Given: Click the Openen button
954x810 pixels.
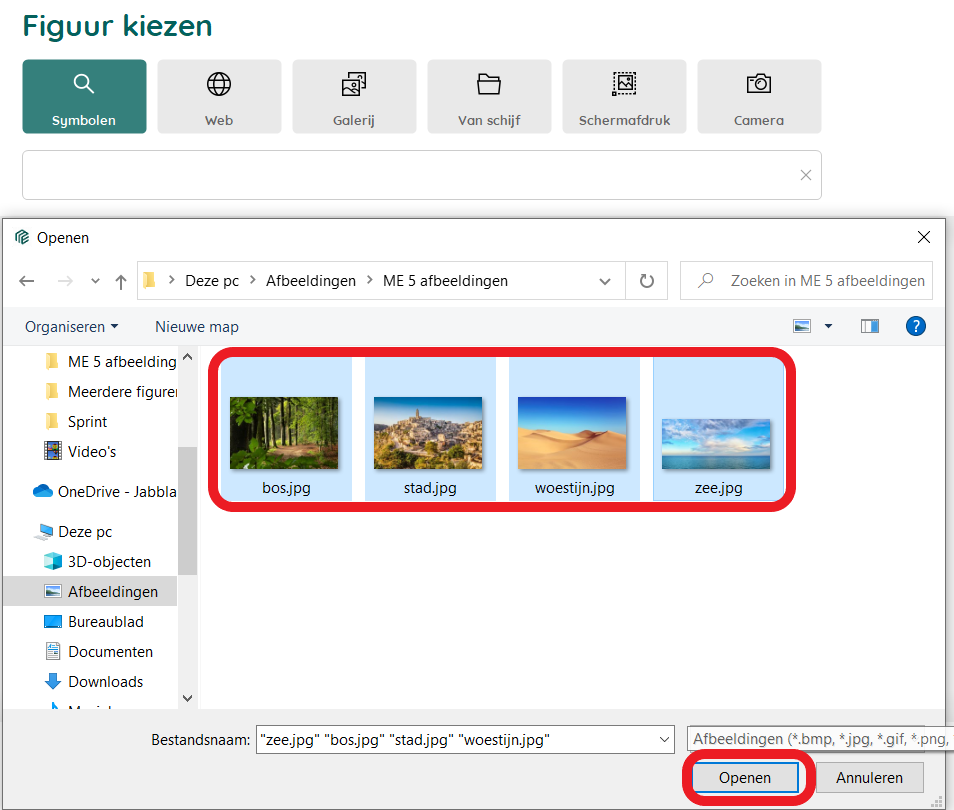Looking at the screenshot, I should [x=745, y=778].
